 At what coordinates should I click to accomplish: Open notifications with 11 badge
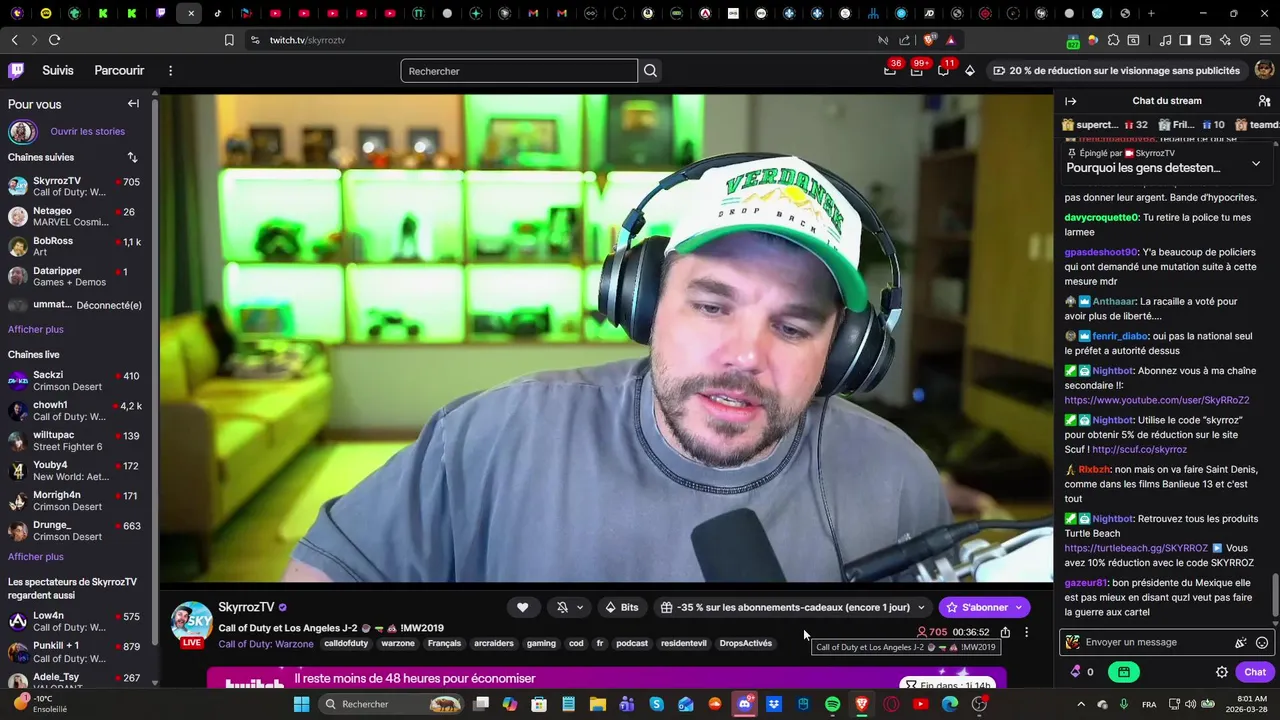tap(943, 70)
